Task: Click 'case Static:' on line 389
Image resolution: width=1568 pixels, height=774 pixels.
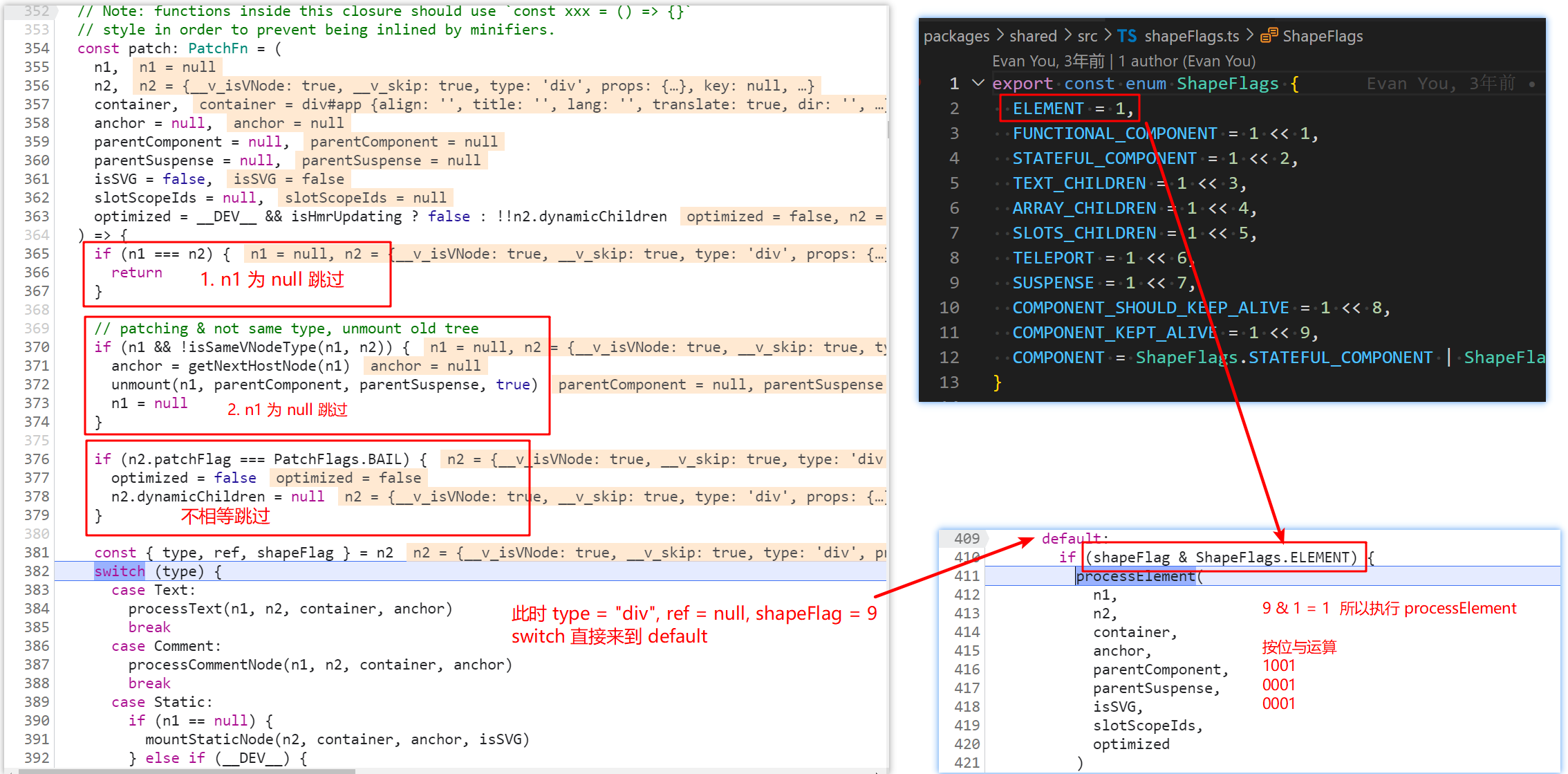Action: click(162, 702)
